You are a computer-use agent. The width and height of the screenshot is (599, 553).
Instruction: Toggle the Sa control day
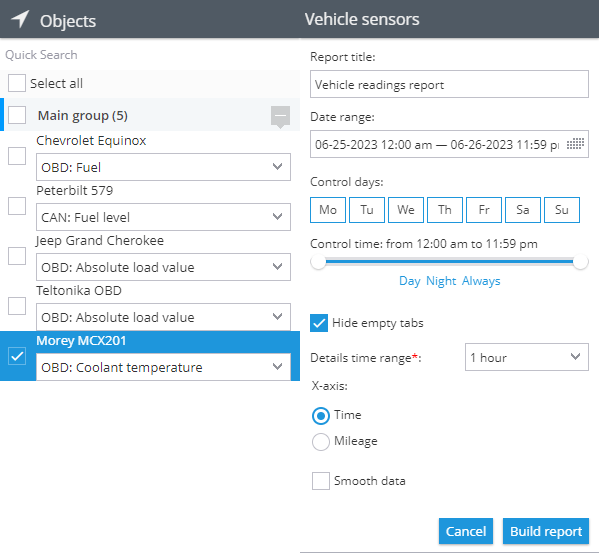click(x=523, y=210)
